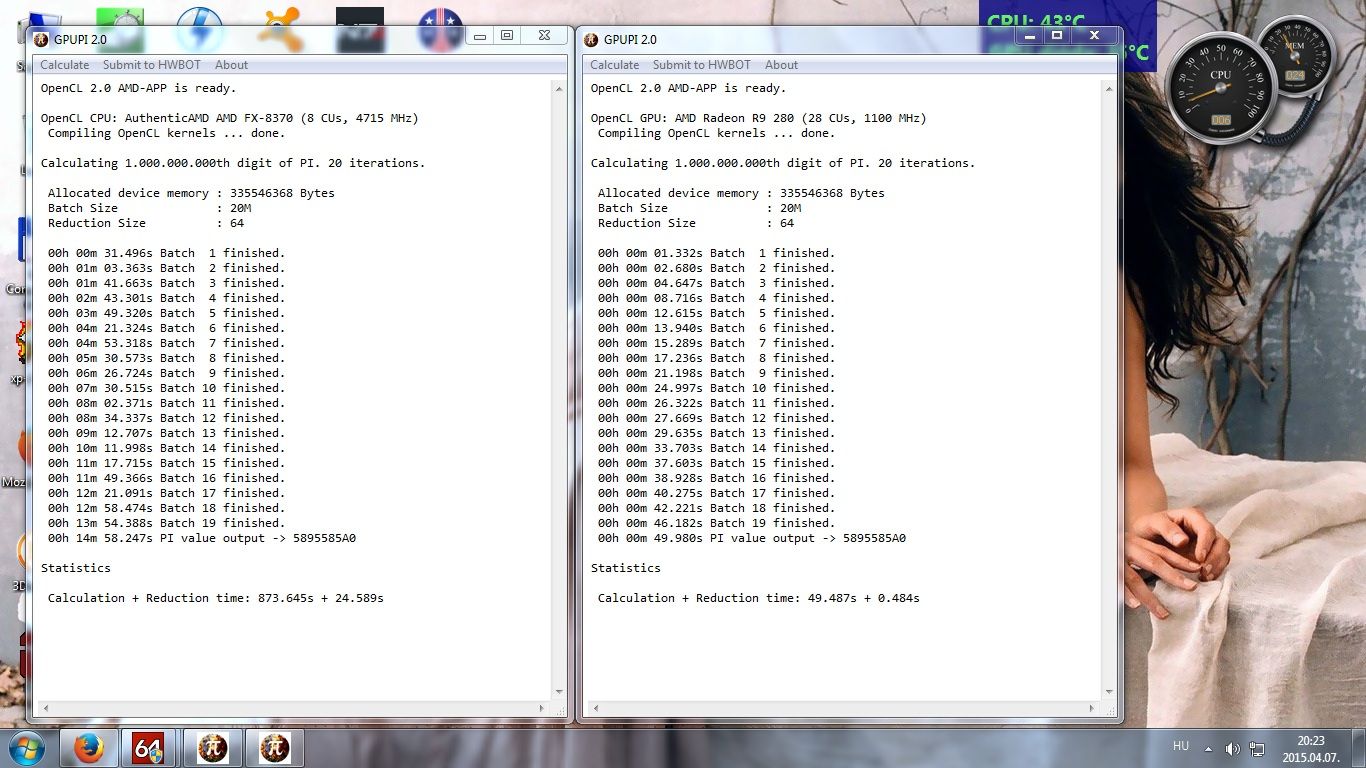Click the left GPUPI window title icon

click(41, 39)
